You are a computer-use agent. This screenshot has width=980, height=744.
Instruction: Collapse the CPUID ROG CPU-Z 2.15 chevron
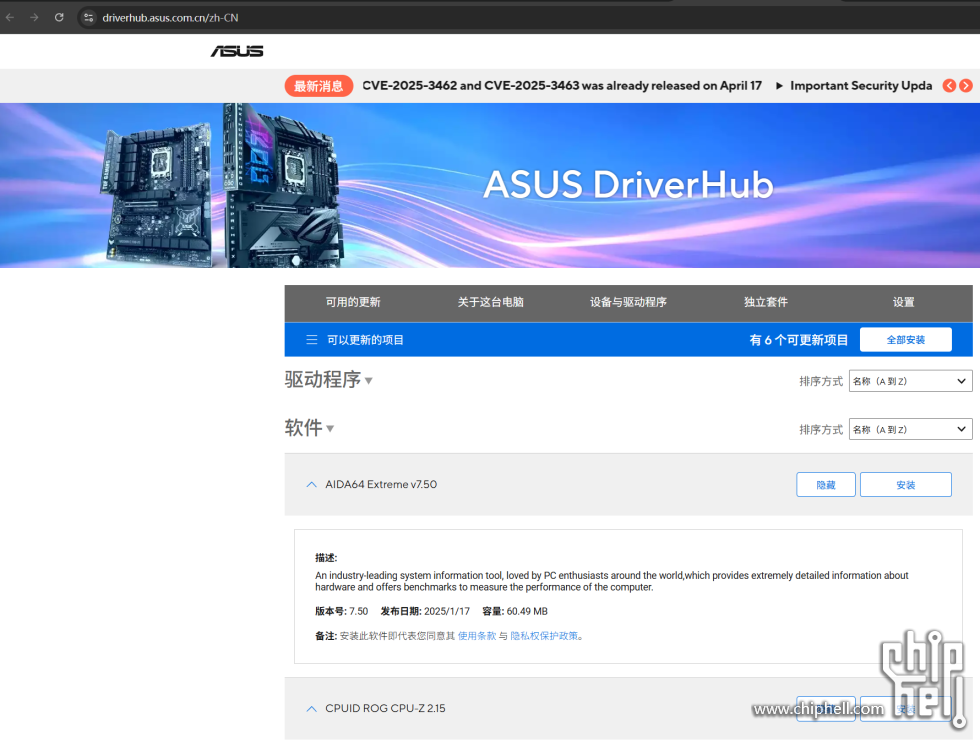click(311, 708)
